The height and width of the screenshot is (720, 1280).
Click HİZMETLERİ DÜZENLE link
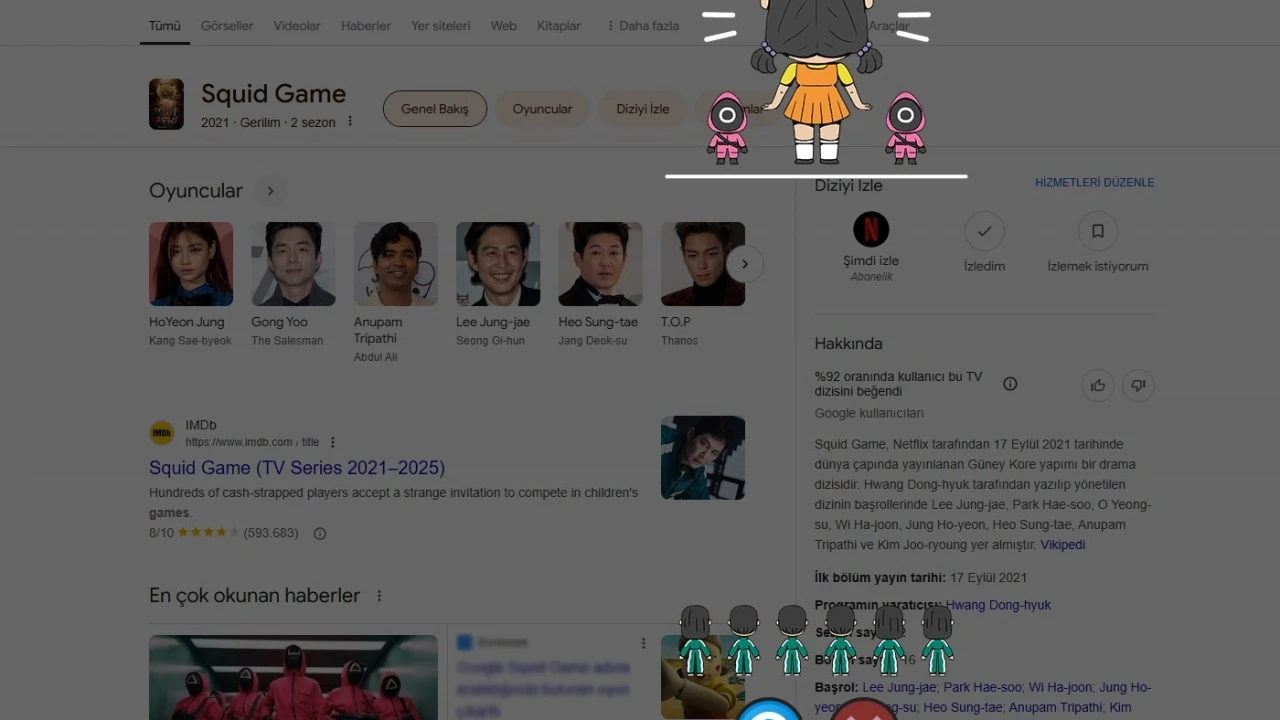pos(1094,183)
